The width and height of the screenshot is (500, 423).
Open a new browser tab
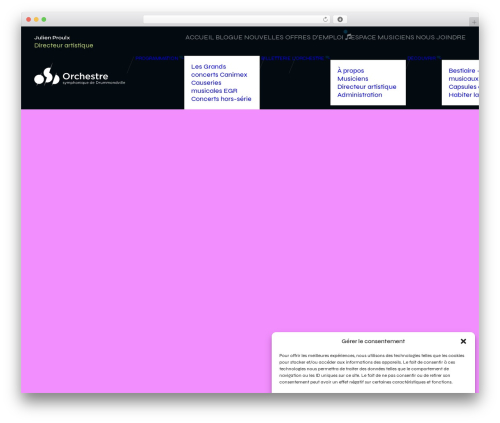pyautogui.click(x=474, y=22)
